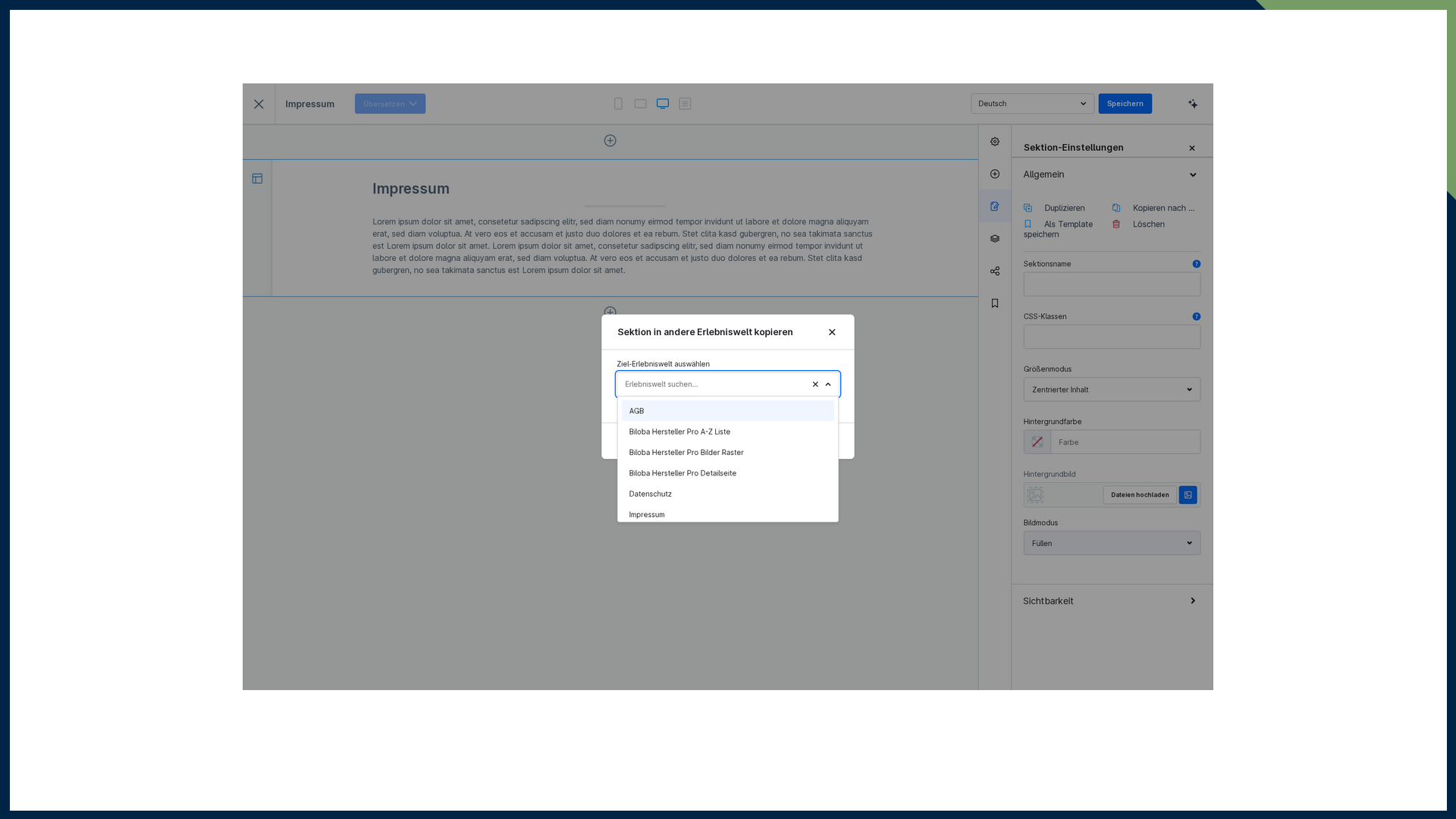Click Löschen to delete section

[x=1139, y=224]
